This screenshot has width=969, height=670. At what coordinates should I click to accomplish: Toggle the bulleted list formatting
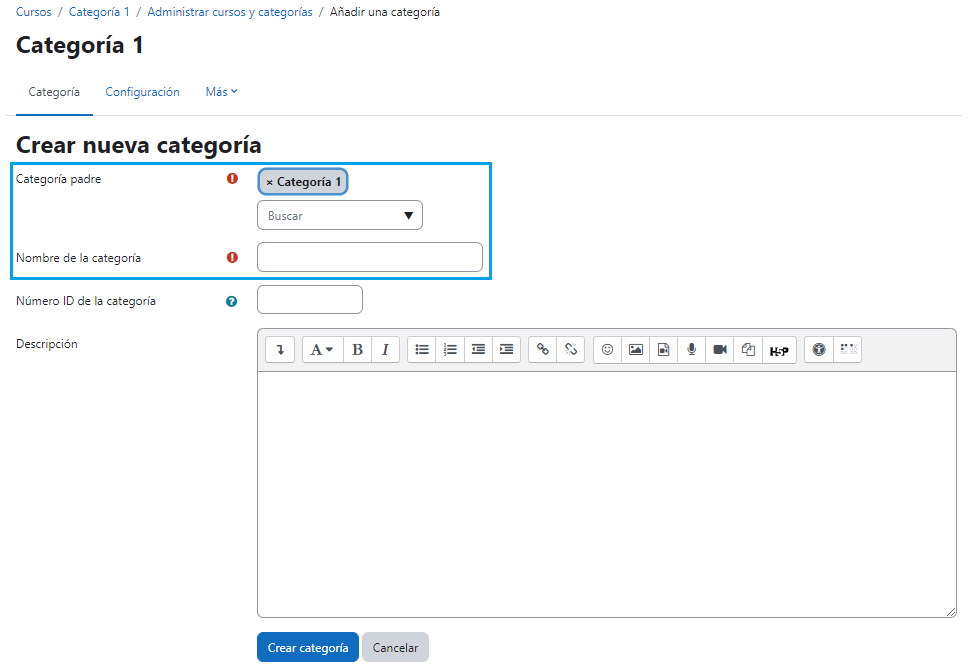[x=421, y=349]
